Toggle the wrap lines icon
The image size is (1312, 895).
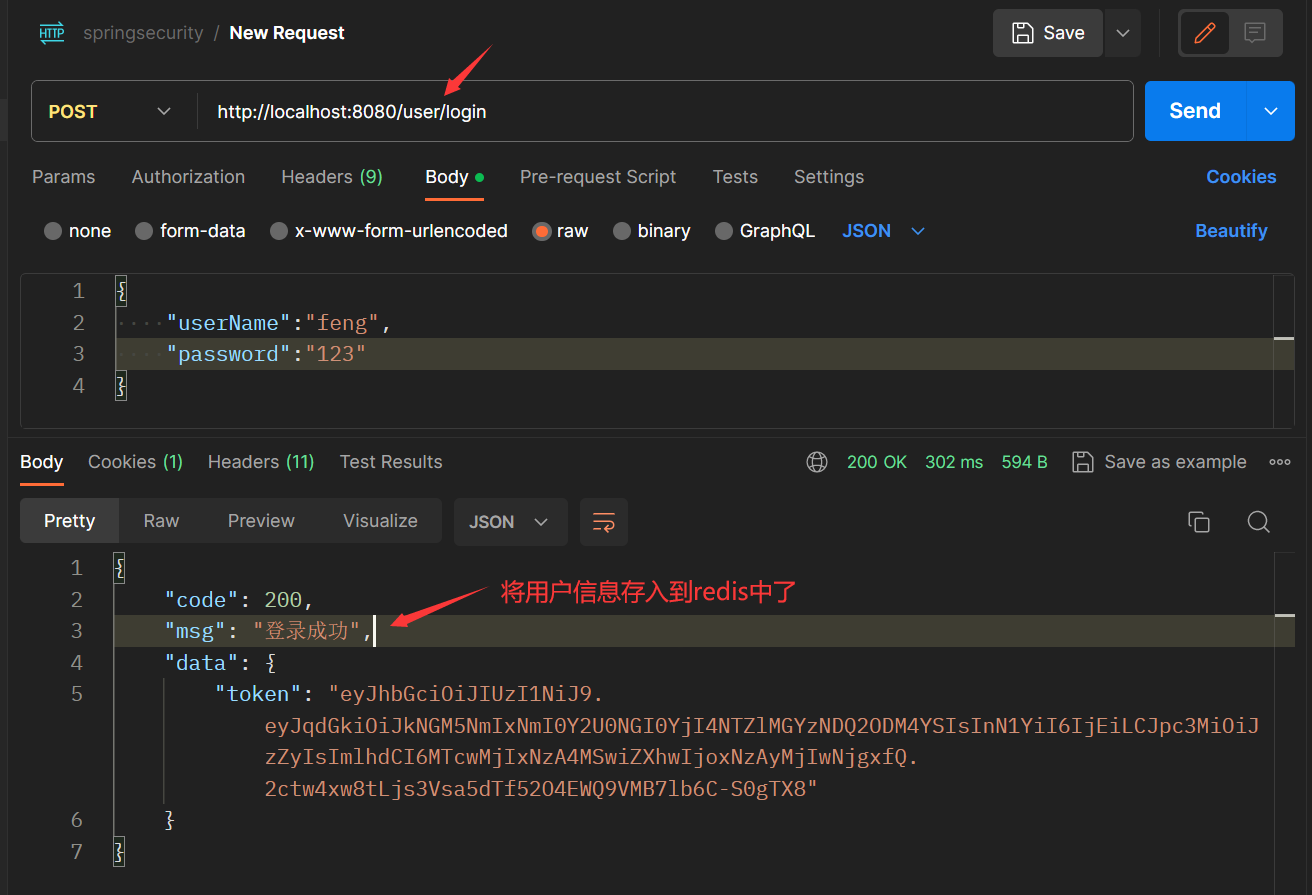604,522
